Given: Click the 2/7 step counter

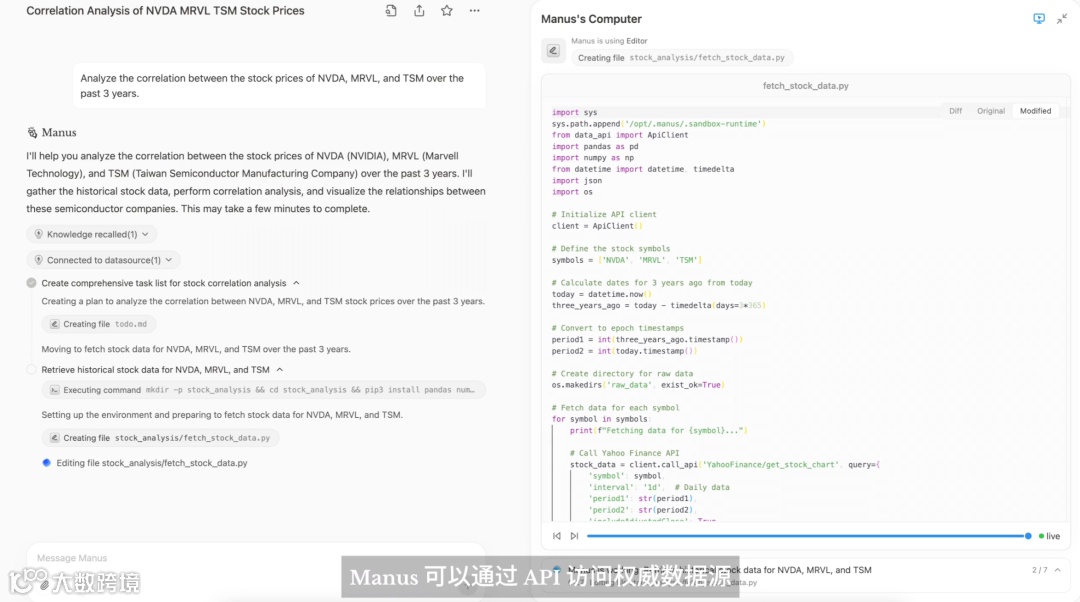Looking at the screenshot, I should [x=1039, y=570].
